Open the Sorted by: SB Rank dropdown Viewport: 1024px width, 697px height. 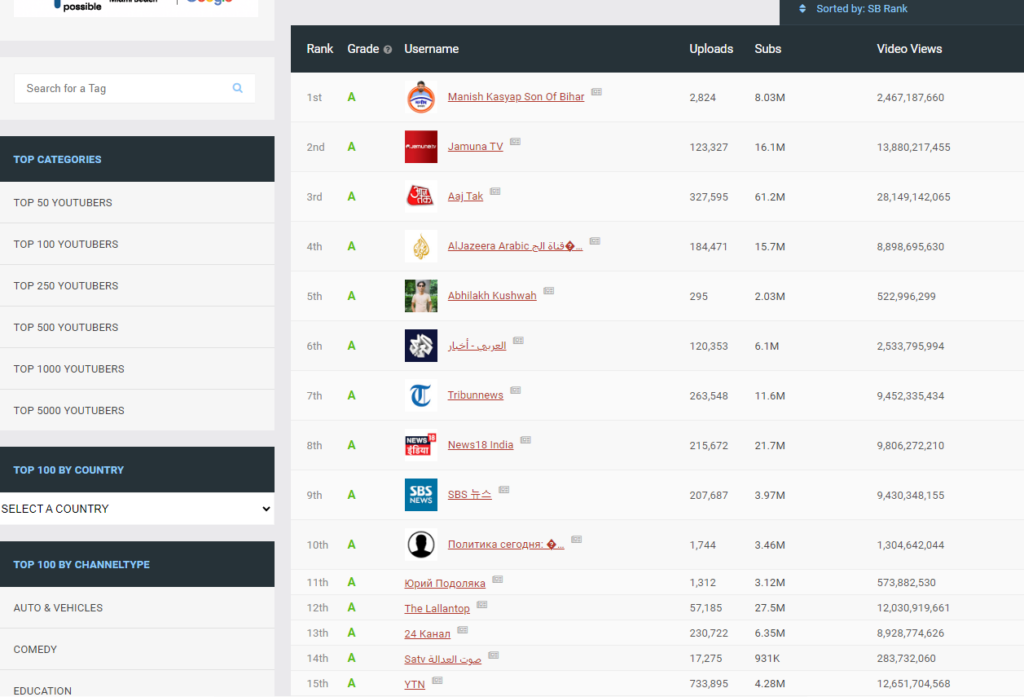[x=901, y=9]
